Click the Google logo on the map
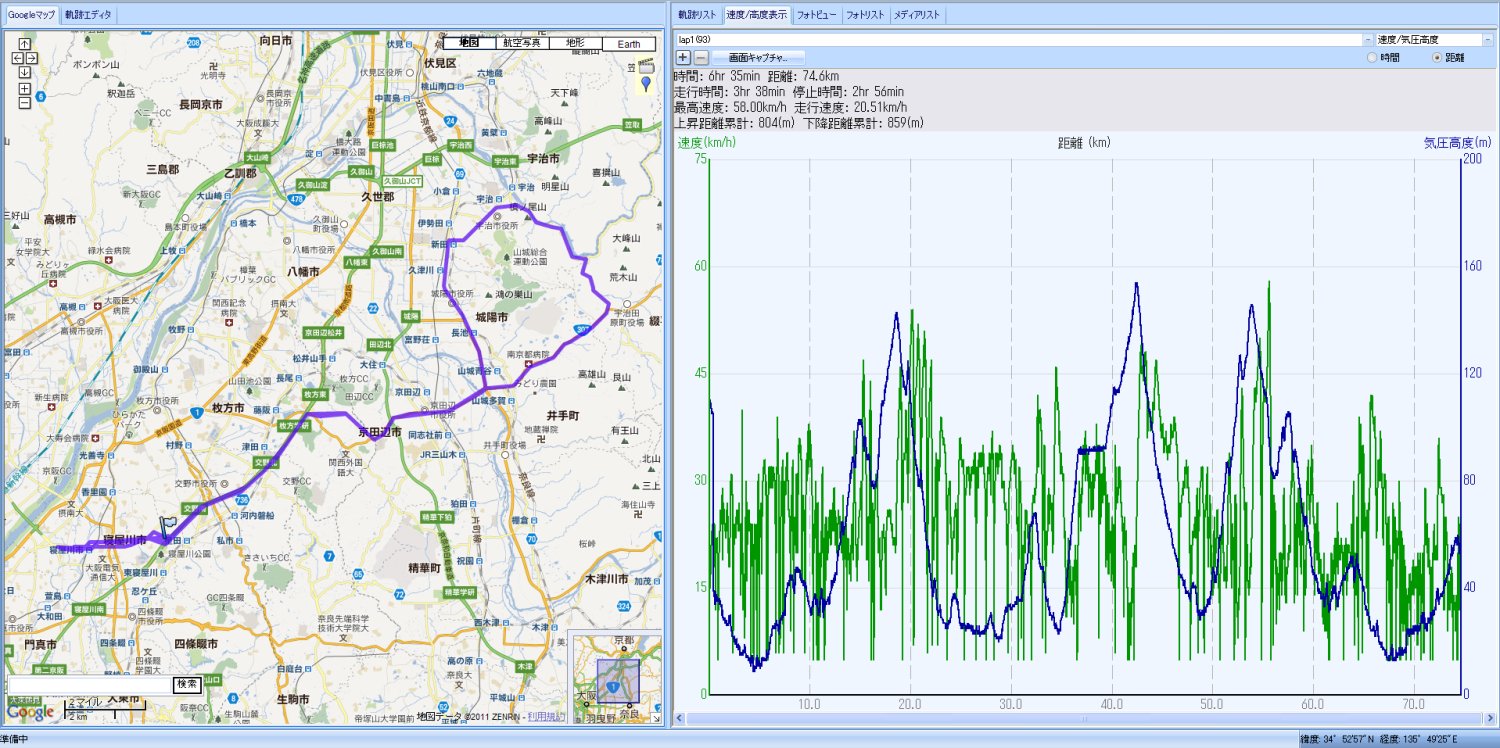The width and height of the screenshot is (1500, 748). point(31,712)
